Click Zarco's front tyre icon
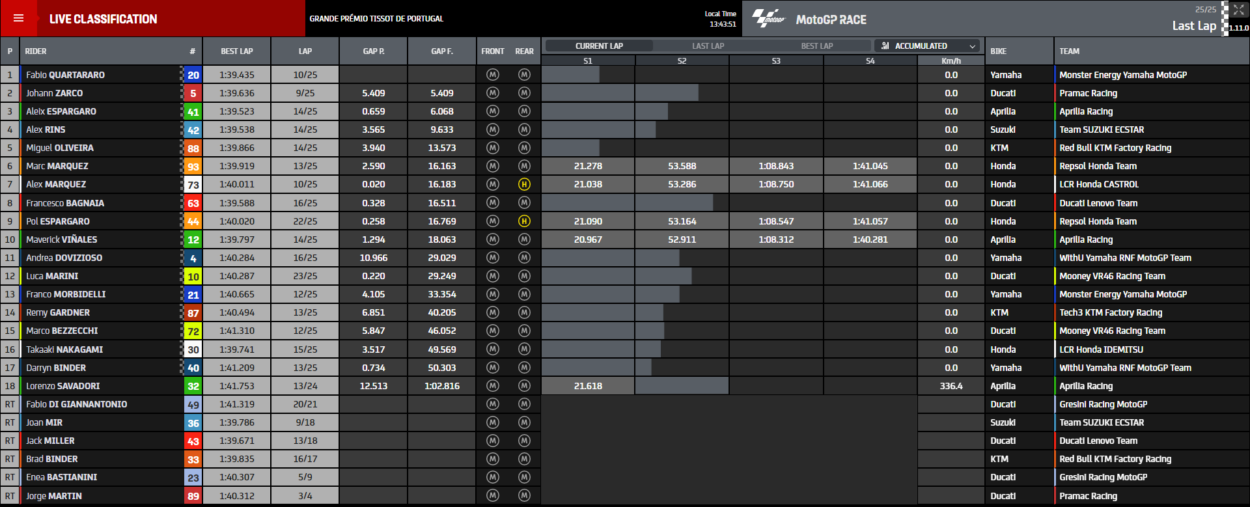 pos(492,93)
